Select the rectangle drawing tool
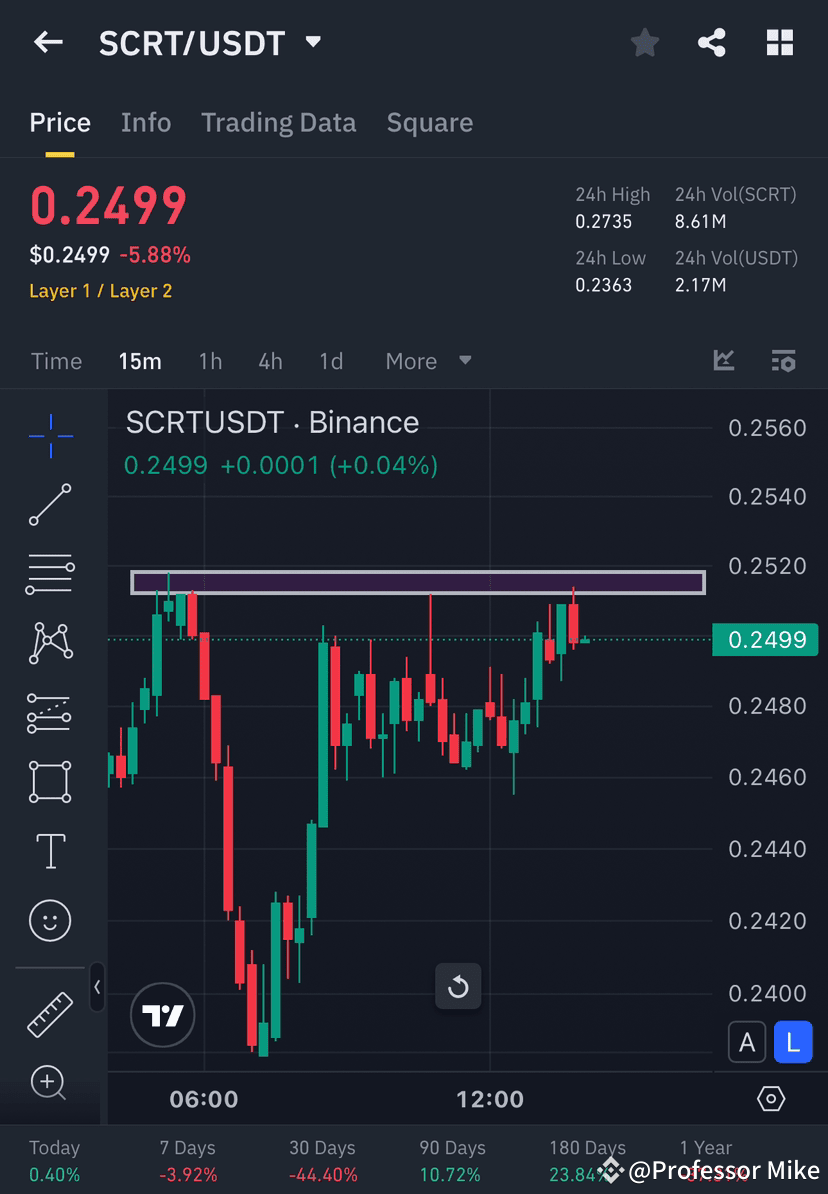Image resolution: width=828 pixels, height=1194 pixels. tap(50, 782)
